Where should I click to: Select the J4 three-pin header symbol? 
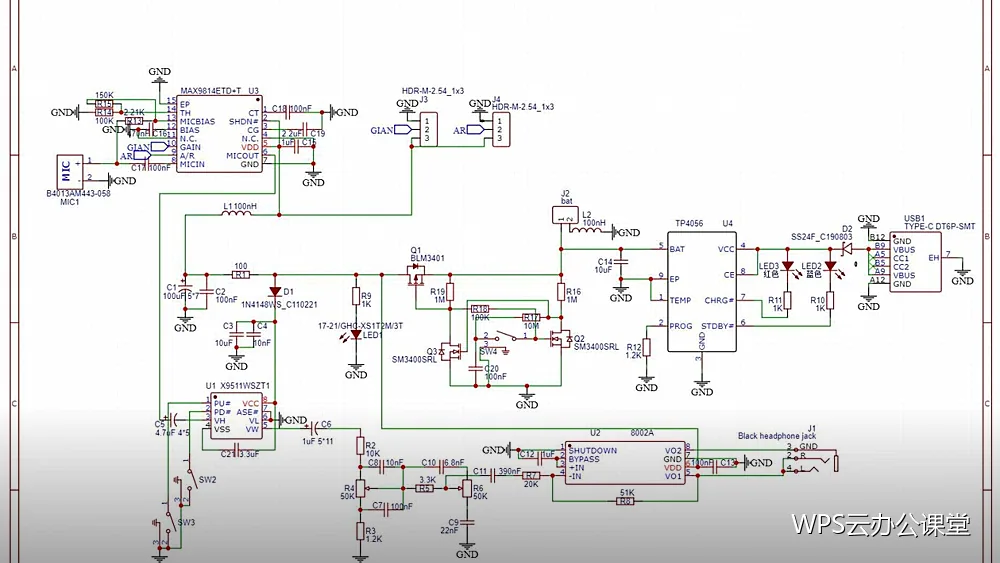coord(501,129)
